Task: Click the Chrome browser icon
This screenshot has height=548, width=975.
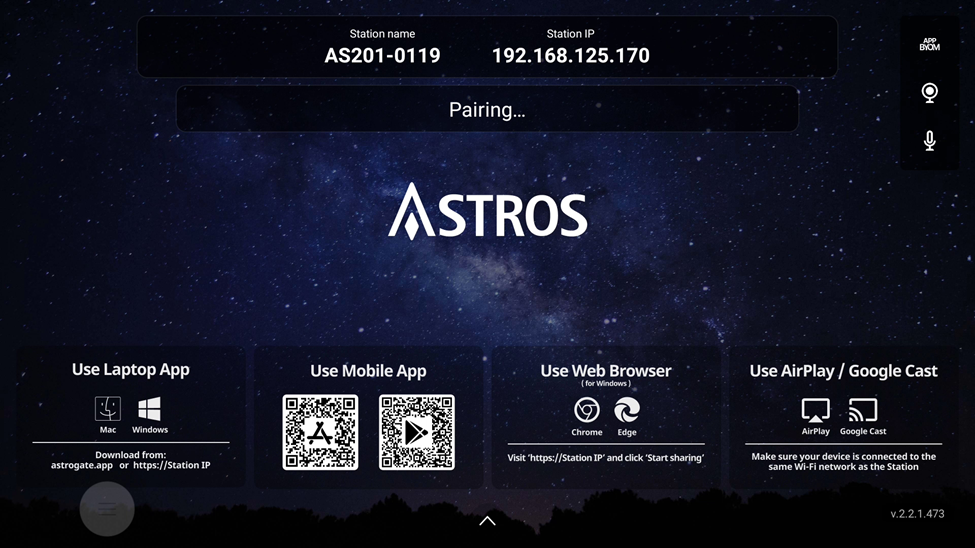Action: 587,410
